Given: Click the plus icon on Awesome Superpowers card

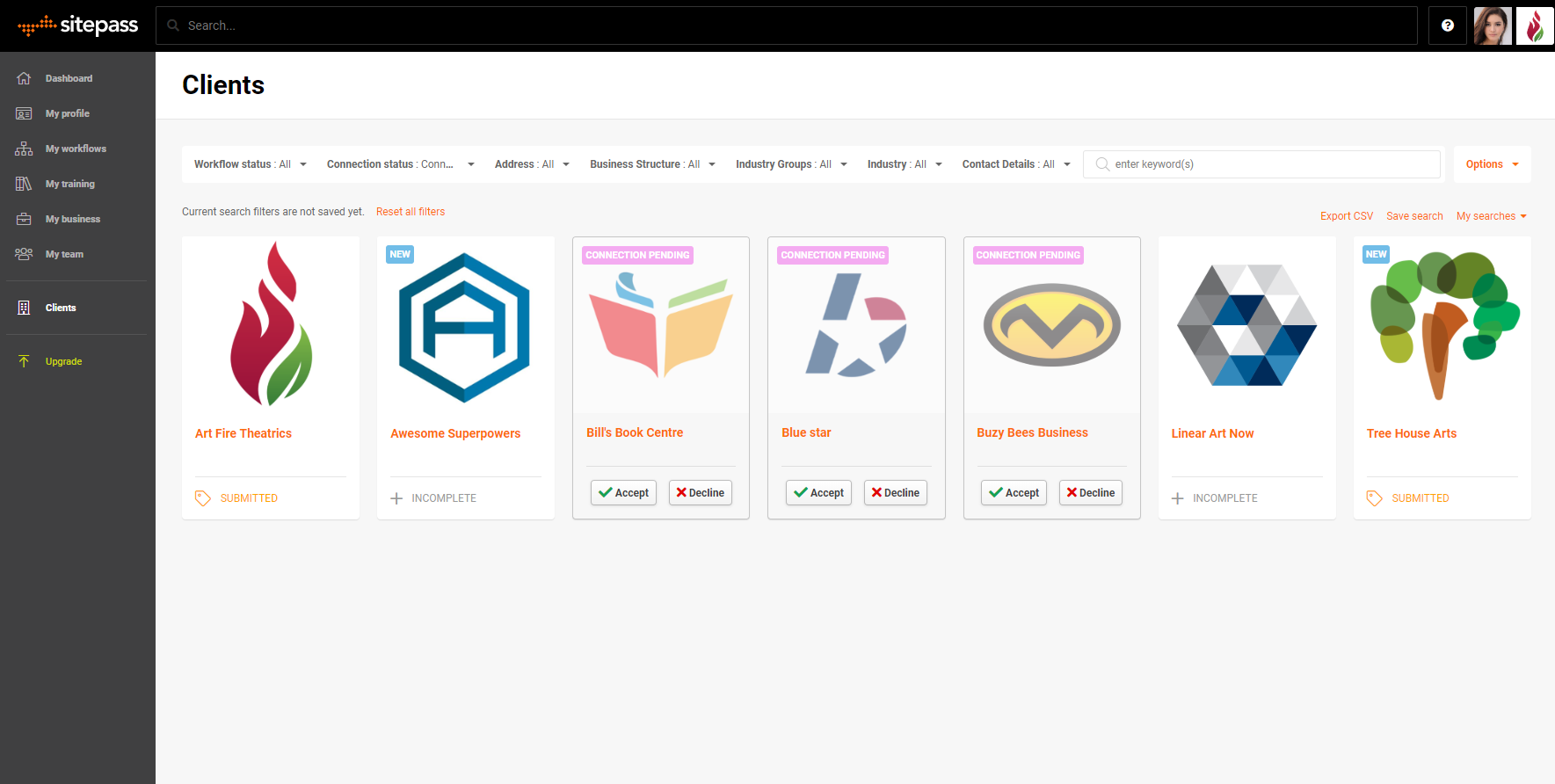Looking at the screenshot, I should tap(396, 498).
